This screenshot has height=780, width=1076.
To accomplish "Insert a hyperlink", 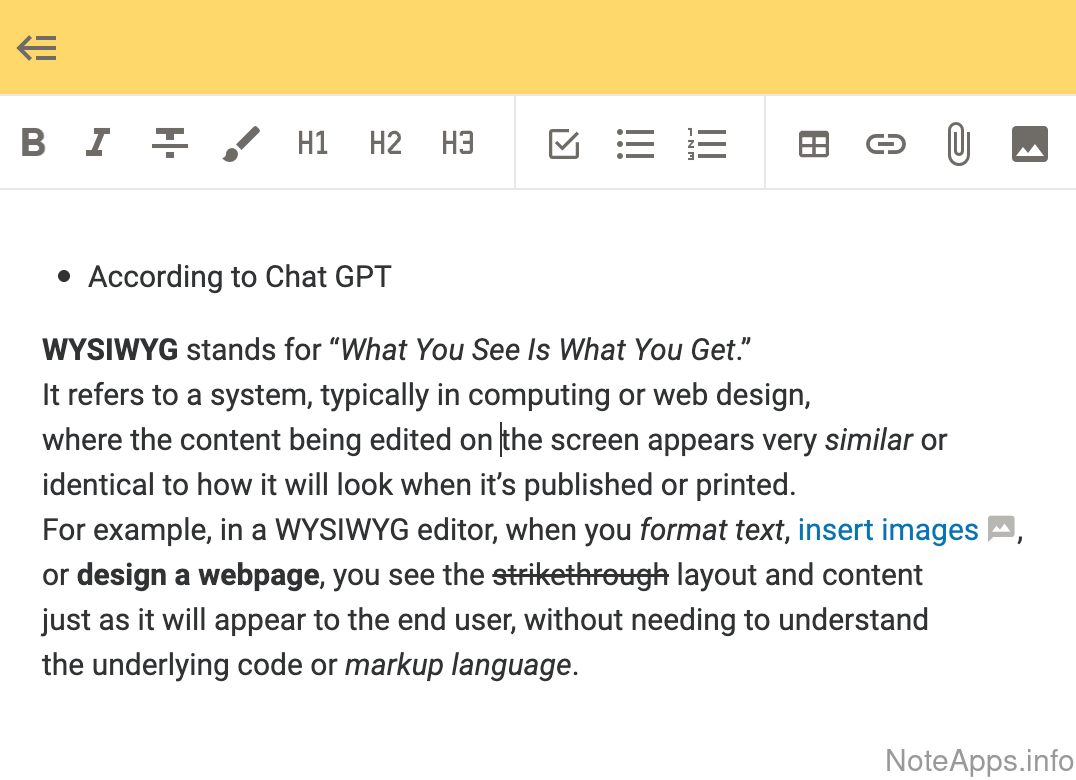I will (x=885, y=145).
